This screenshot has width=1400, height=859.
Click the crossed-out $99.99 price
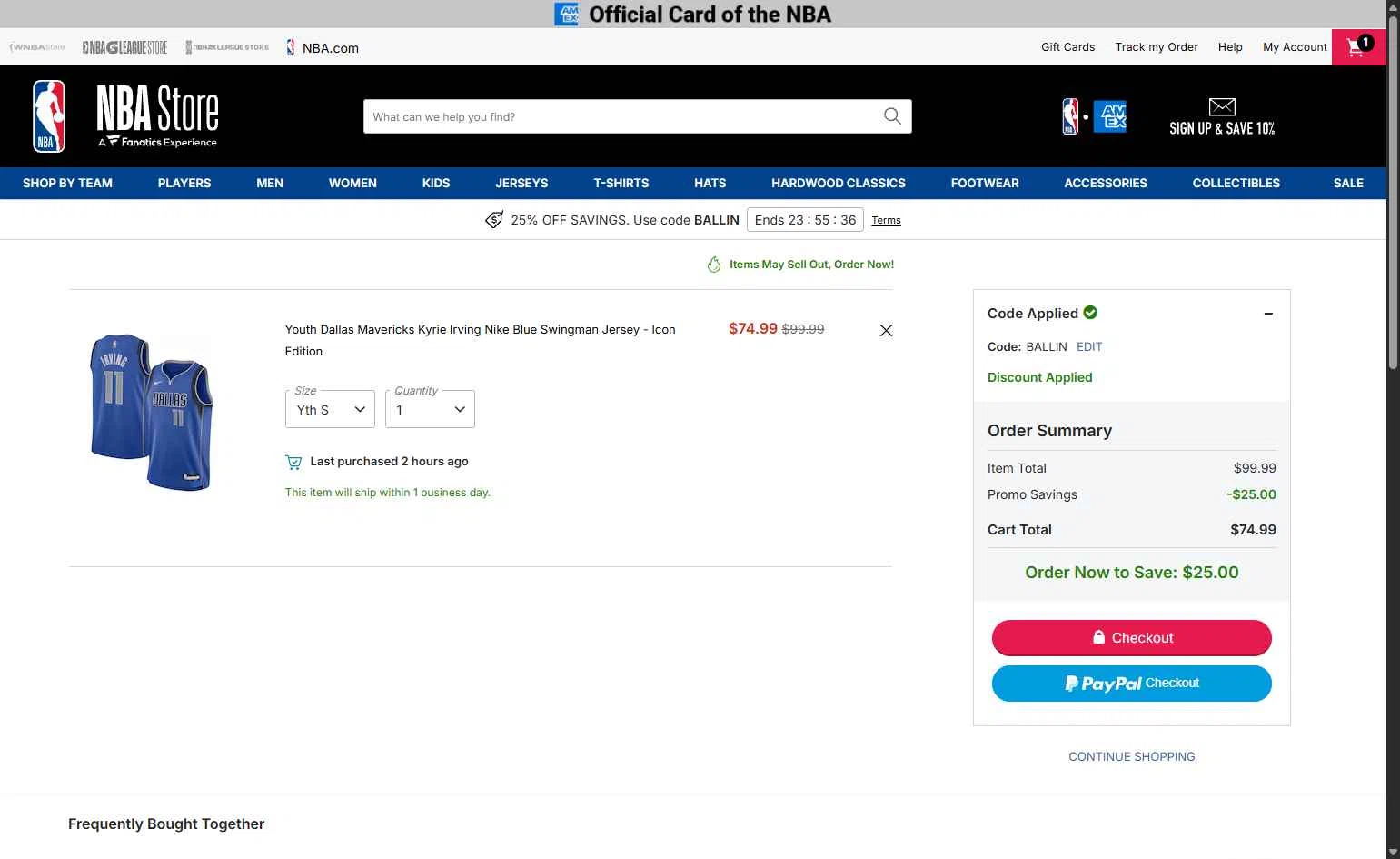pyautogui.click(x=803, y=329)
